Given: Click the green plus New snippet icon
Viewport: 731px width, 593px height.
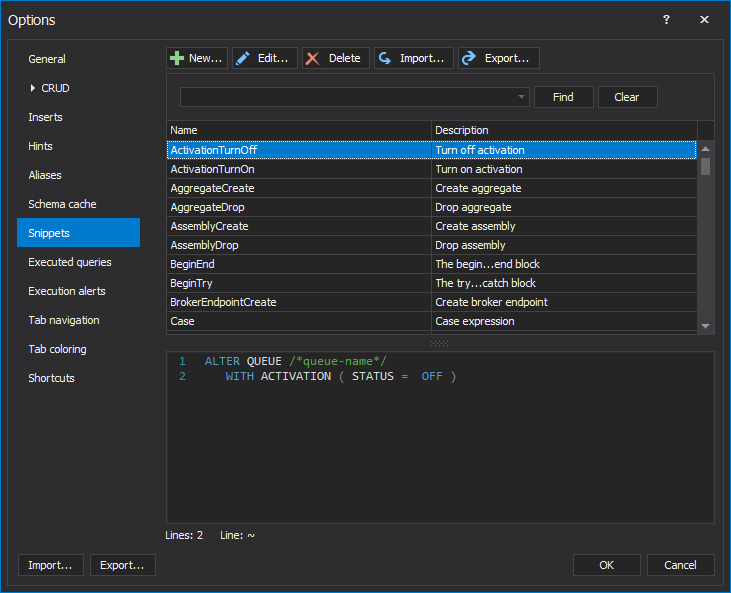Looking at the screenshot, I should click(177, 58).
